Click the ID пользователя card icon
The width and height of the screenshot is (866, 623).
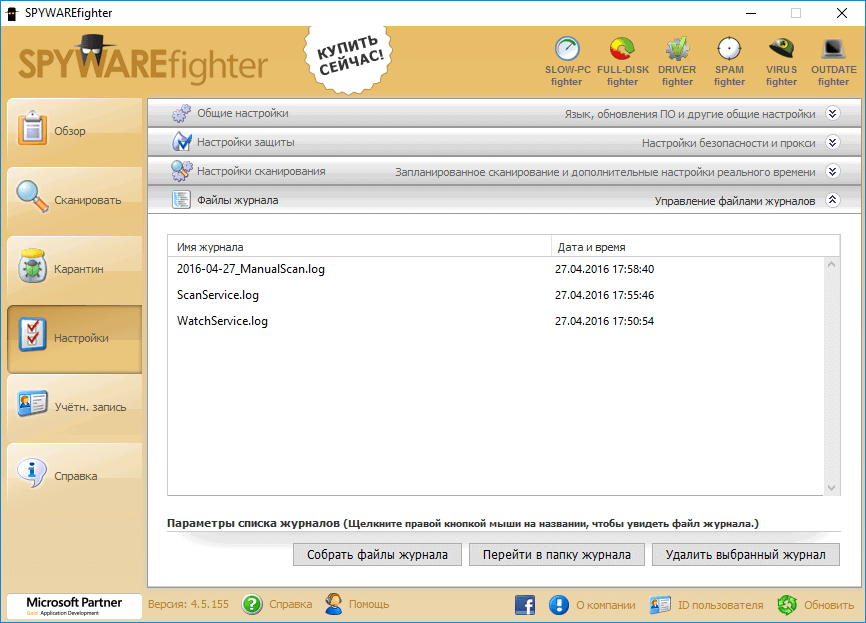click(660, 605)
